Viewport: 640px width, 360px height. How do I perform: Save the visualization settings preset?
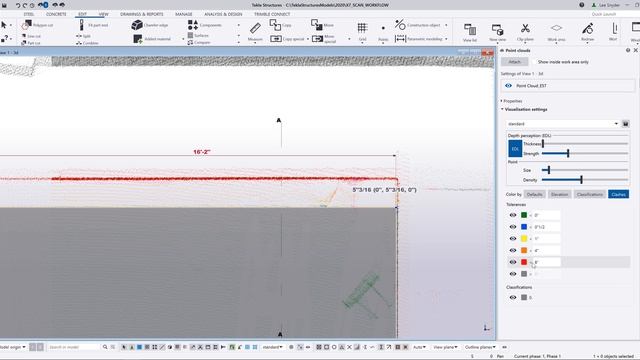pyautogui.click(x=625, y=124)
